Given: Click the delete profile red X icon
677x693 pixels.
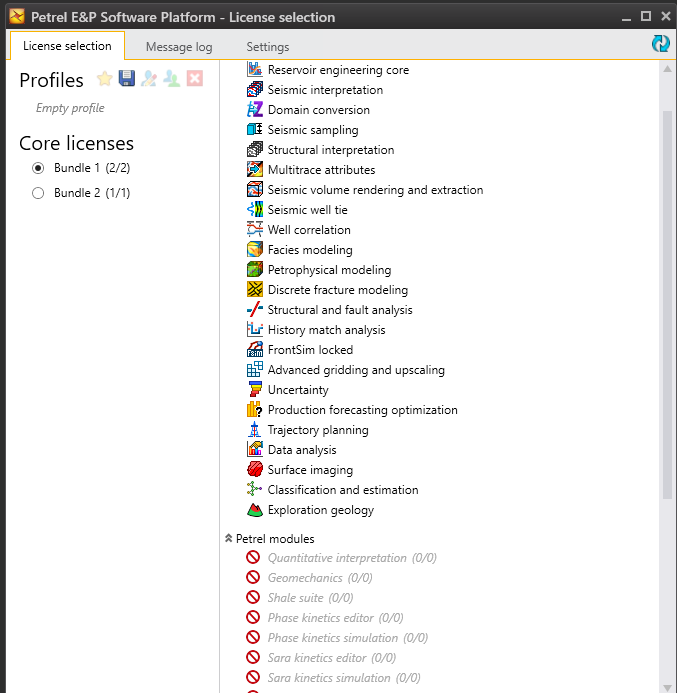Looking at the screenshot, I should pyautogui.click(x=194, y=79).
